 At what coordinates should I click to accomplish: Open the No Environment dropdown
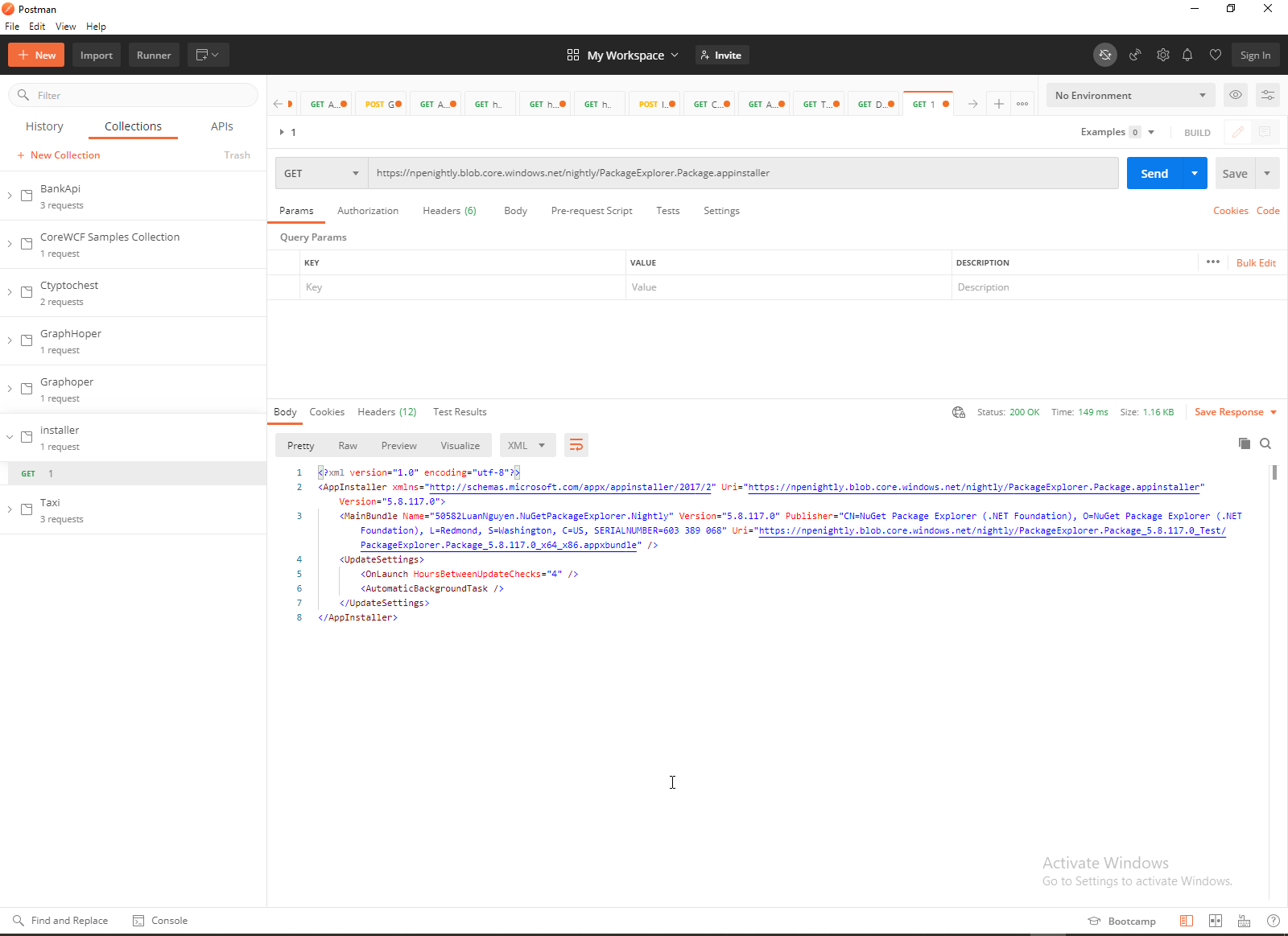1131,95
